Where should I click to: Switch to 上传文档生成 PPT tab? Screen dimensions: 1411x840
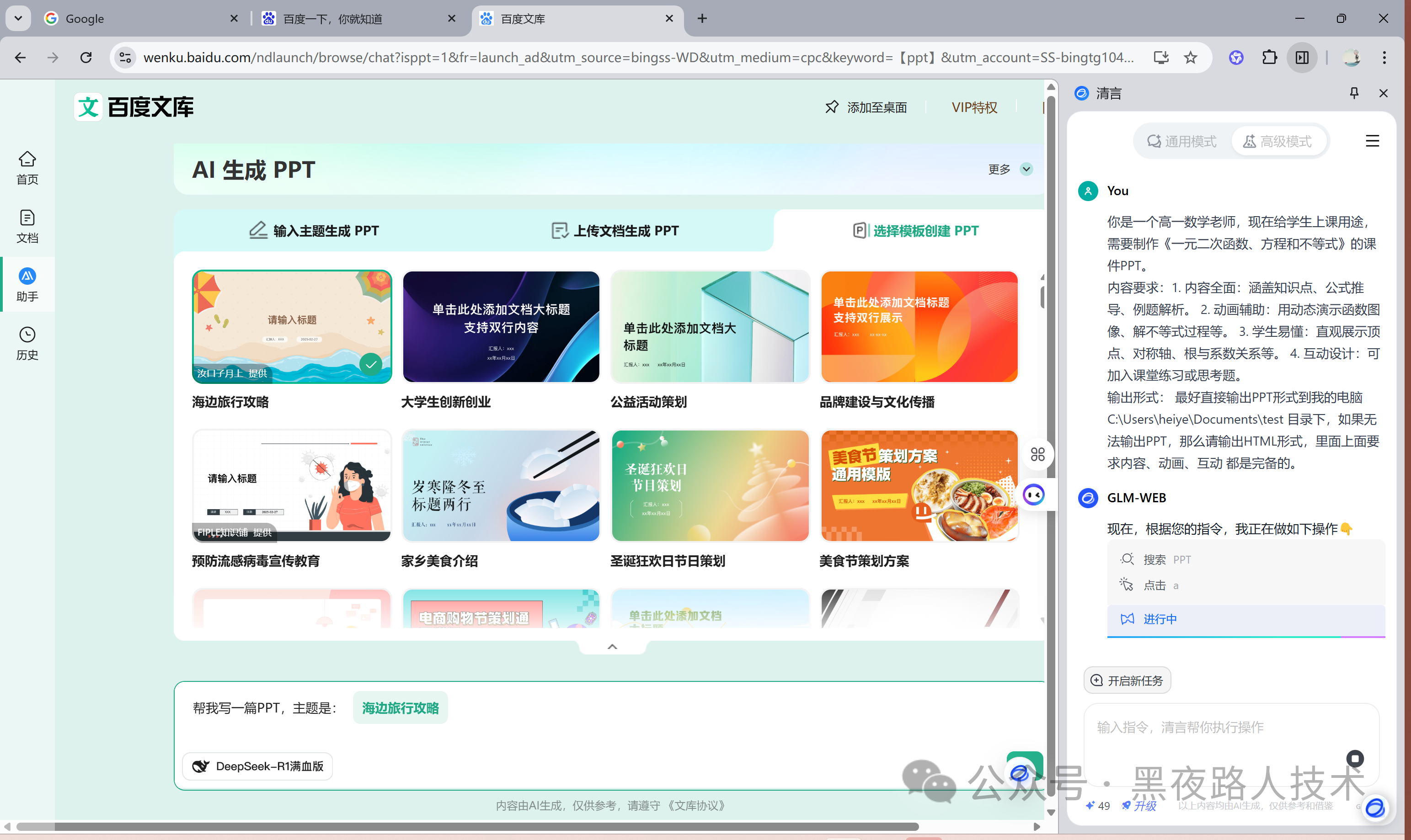615,230
